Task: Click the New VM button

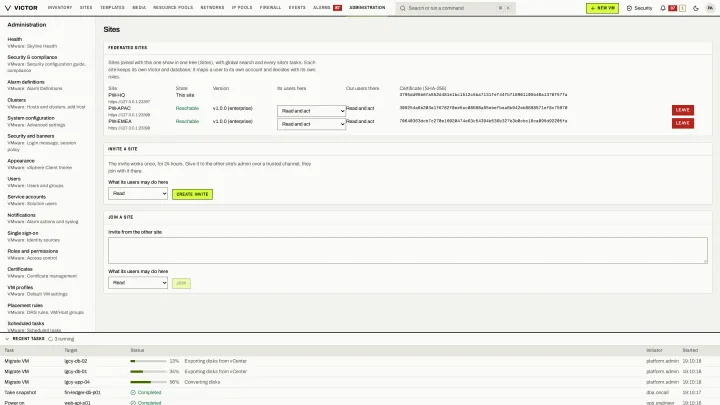Action: (602, 8)
